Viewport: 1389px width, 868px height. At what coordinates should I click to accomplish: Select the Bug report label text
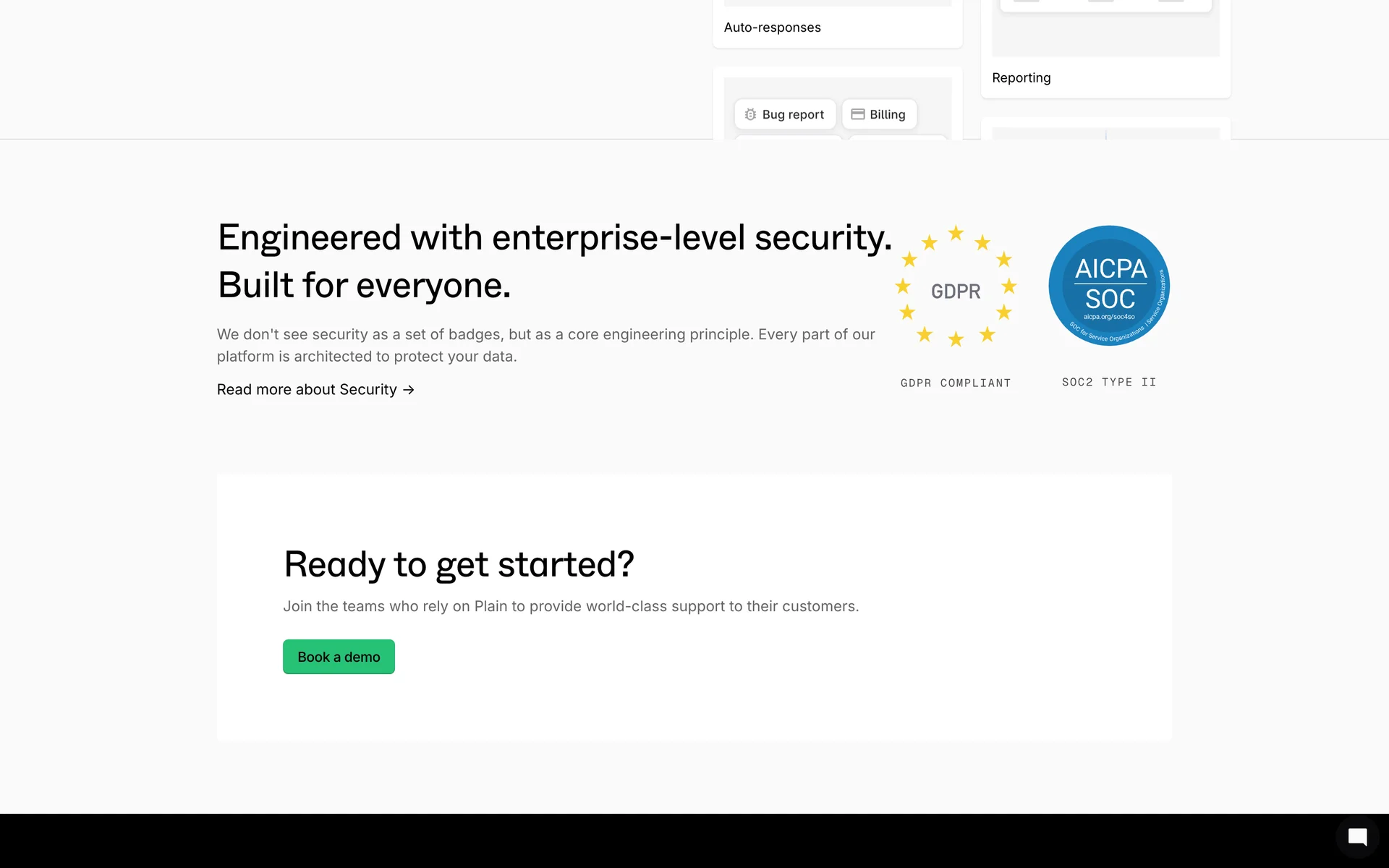(793, 114)
